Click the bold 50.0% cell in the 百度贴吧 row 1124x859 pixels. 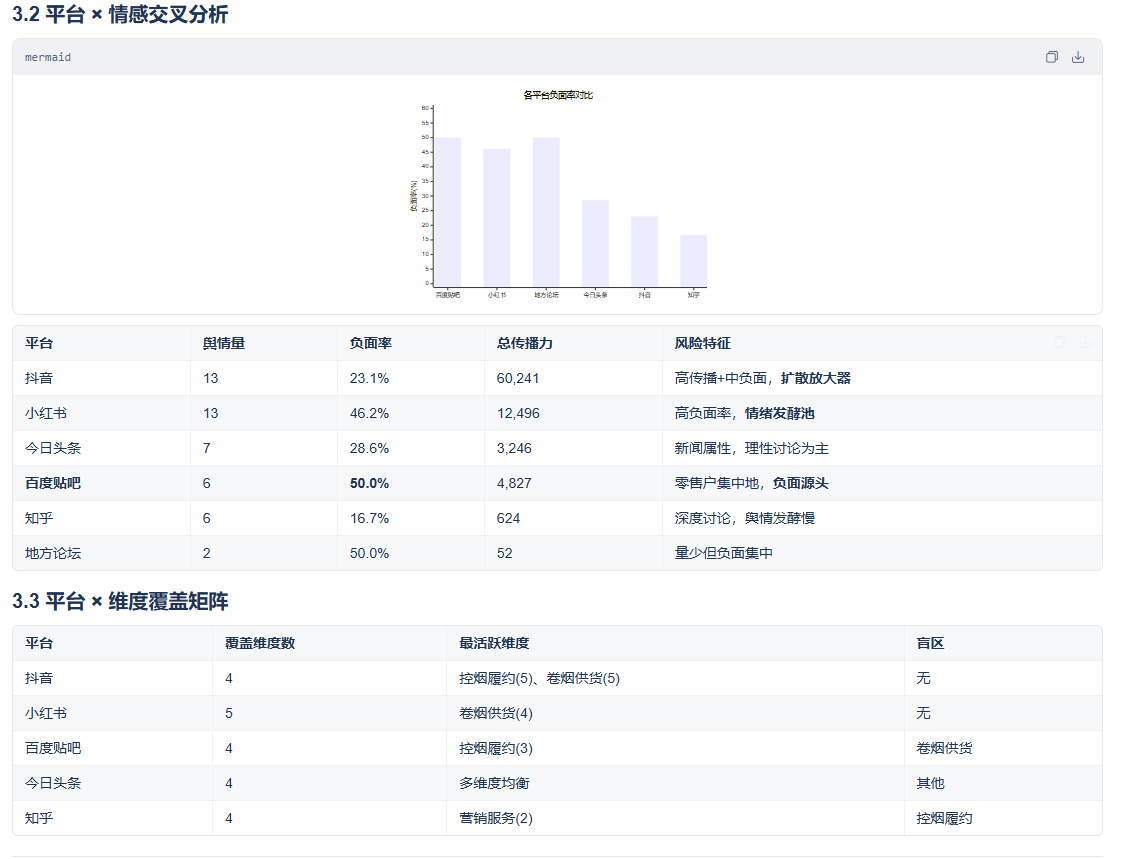click(x=369, y=484)
